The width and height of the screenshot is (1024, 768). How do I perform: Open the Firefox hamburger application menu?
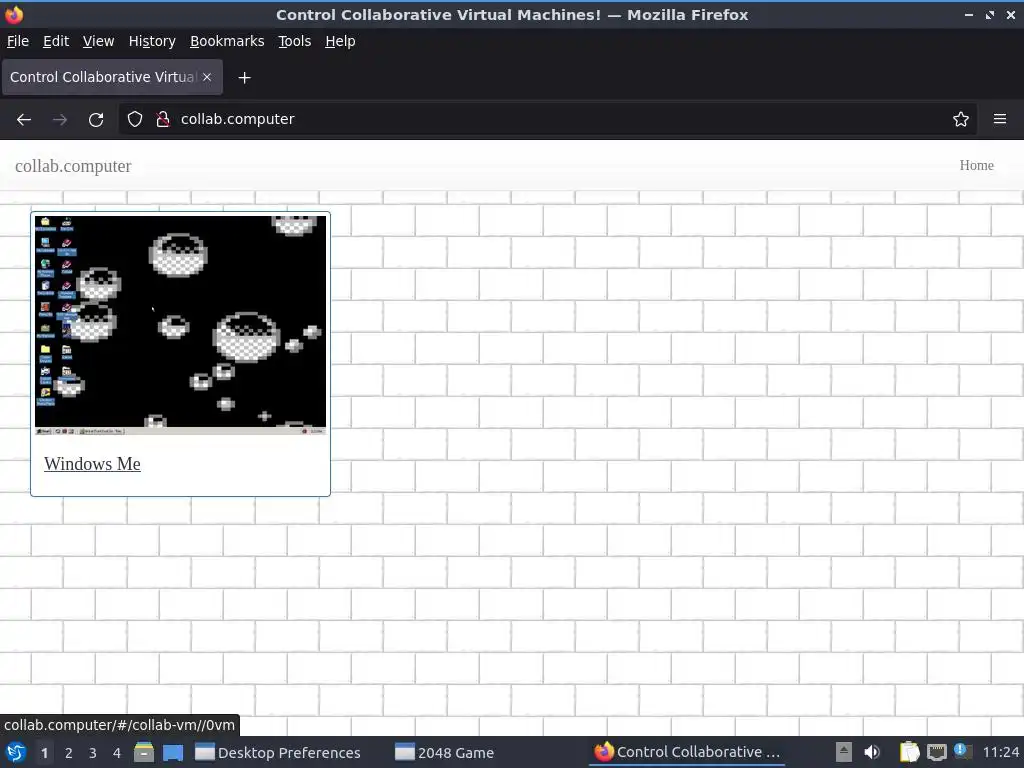[x=1000, y=119]
